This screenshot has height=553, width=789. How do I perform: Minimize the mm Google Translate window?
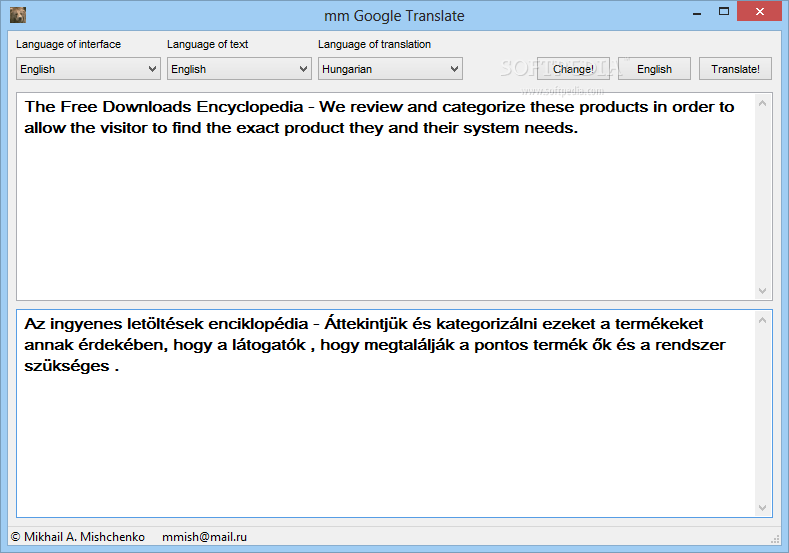[x=697, y=13]
